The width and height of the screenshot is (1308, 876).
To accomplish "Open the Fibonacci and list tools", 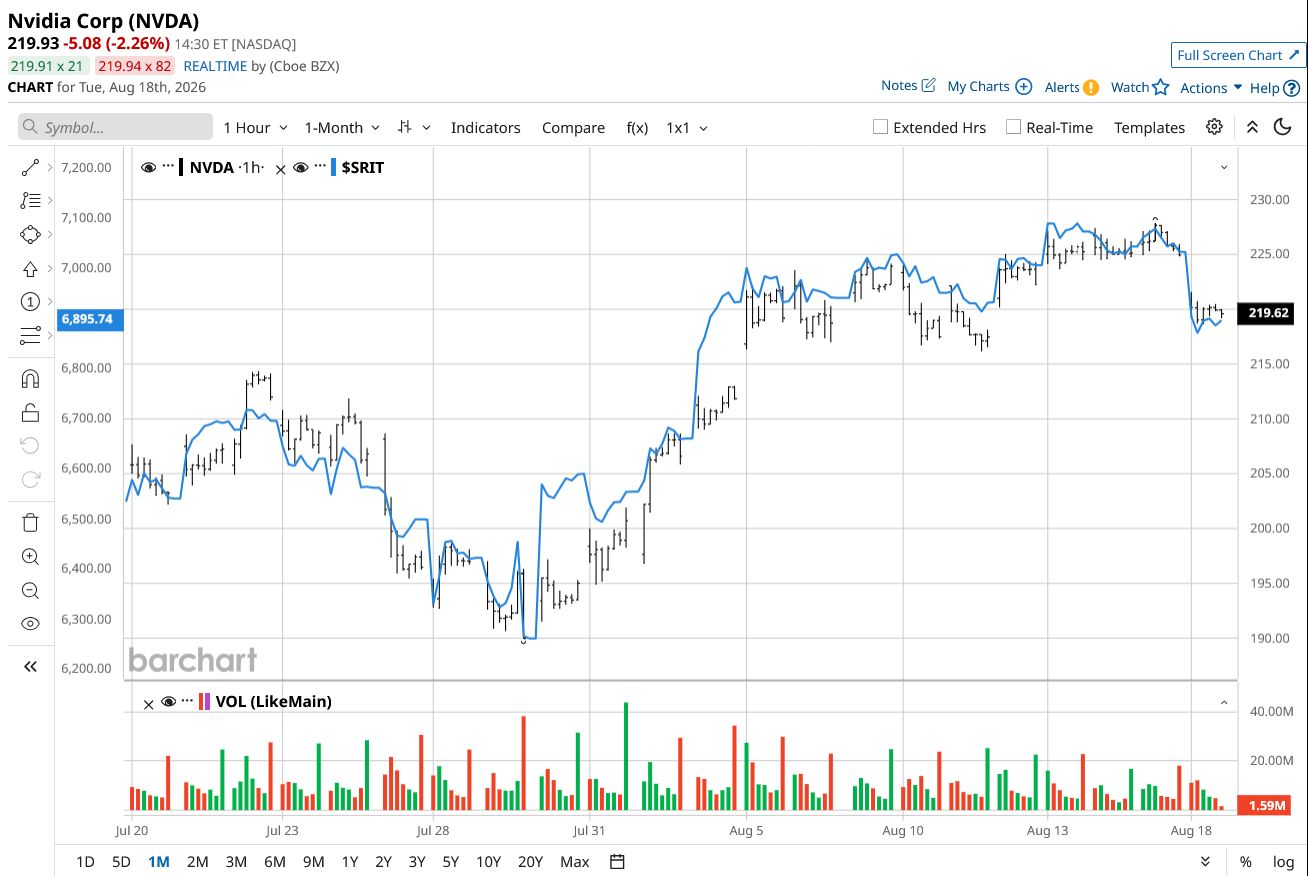I will tap(30, 201).
